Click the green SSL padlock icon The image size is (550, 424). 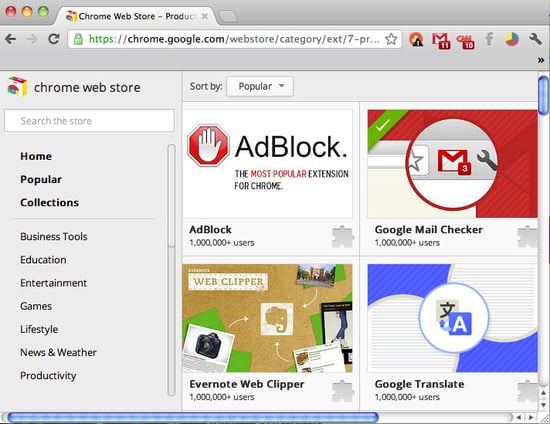coord(78,39)
